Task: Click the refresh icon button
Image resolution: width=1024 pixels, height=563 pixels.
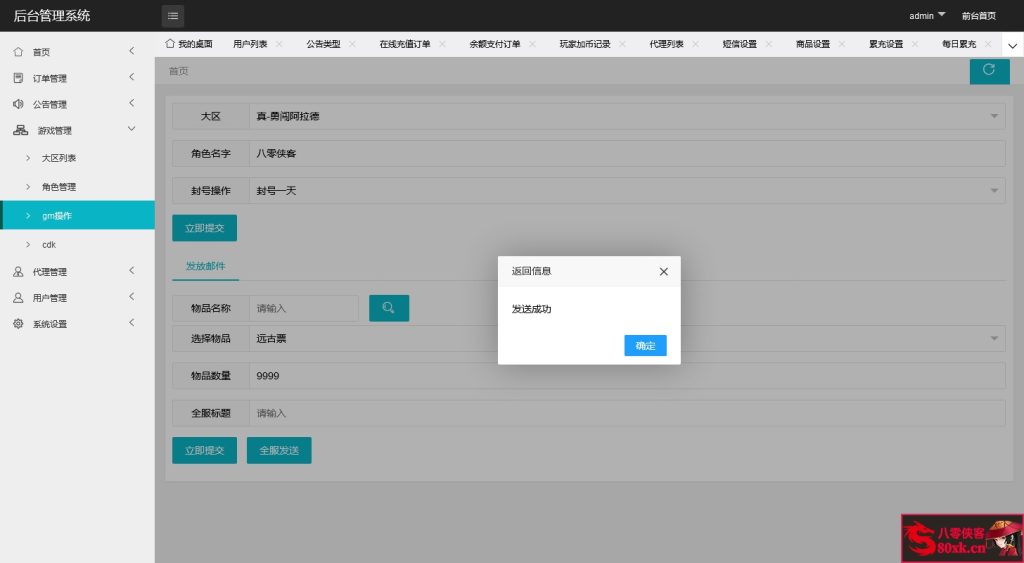Action: pyautogui.click(x=989, y=71)
